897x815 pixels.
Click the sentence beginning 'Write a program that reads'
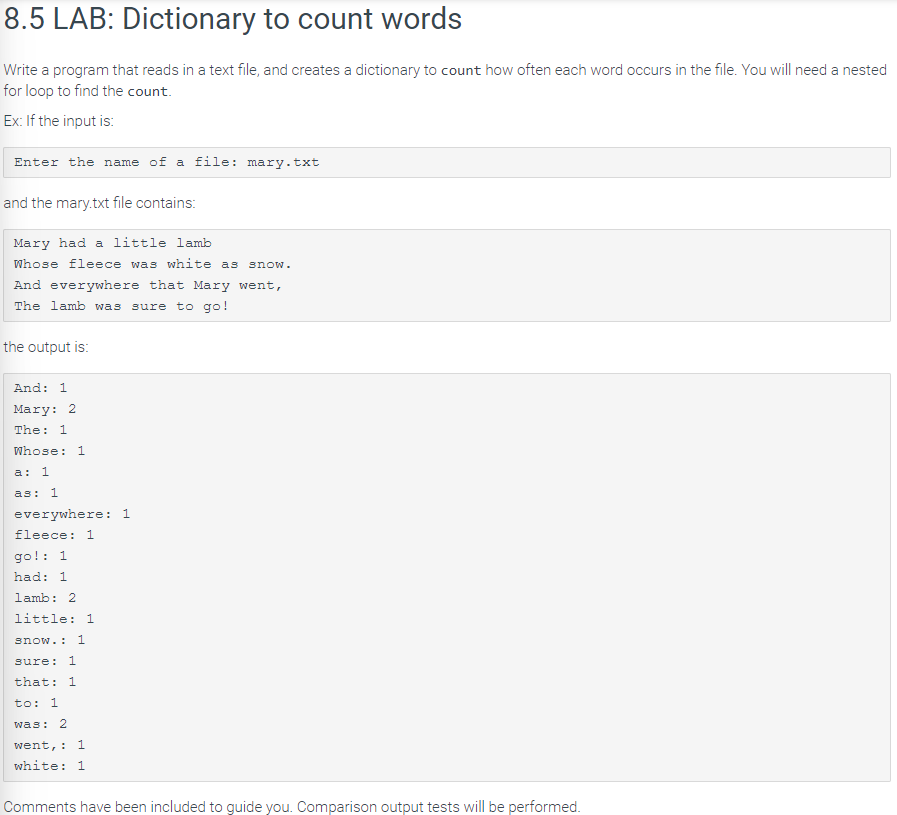click(x=445, y=81)
